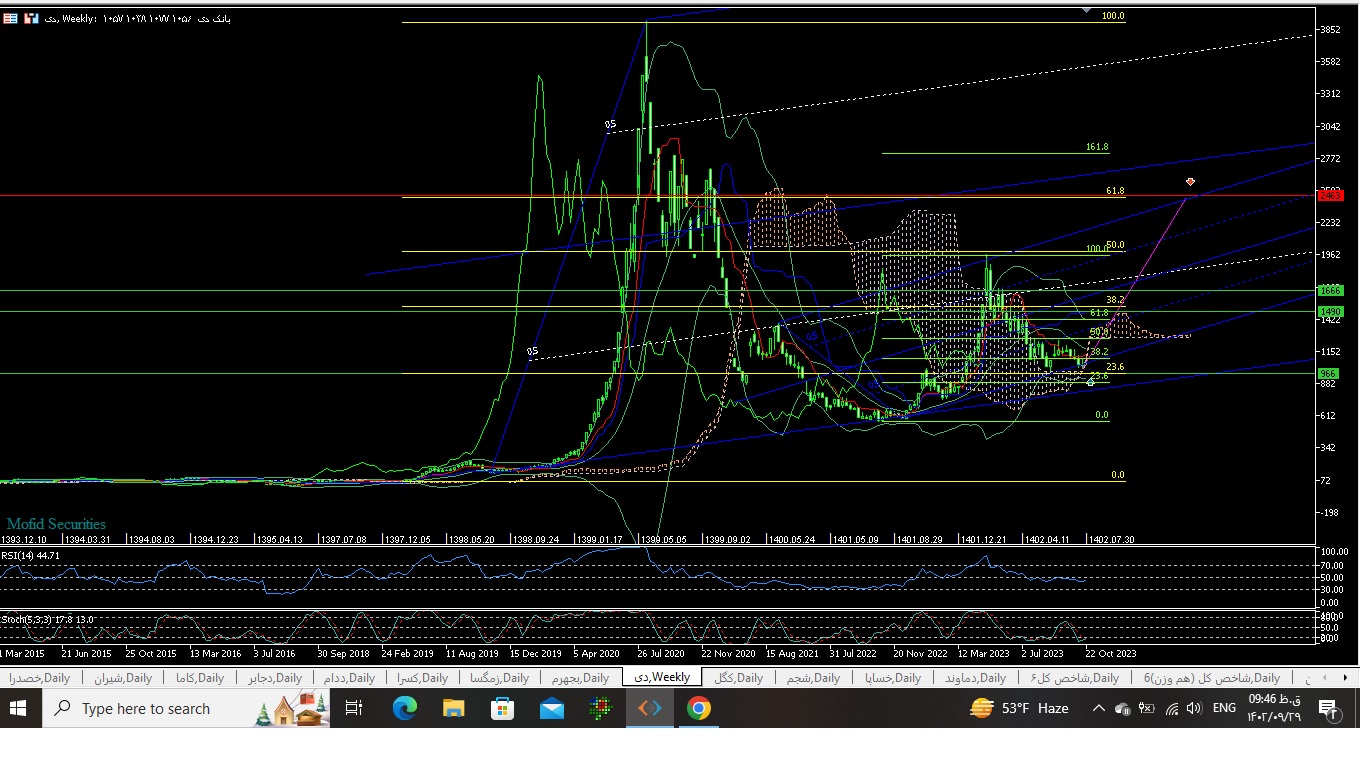This screenshot has width=1366, height=768.
Task: Open the taskbar clock showing 09:46
Action: click(1274, 708)
